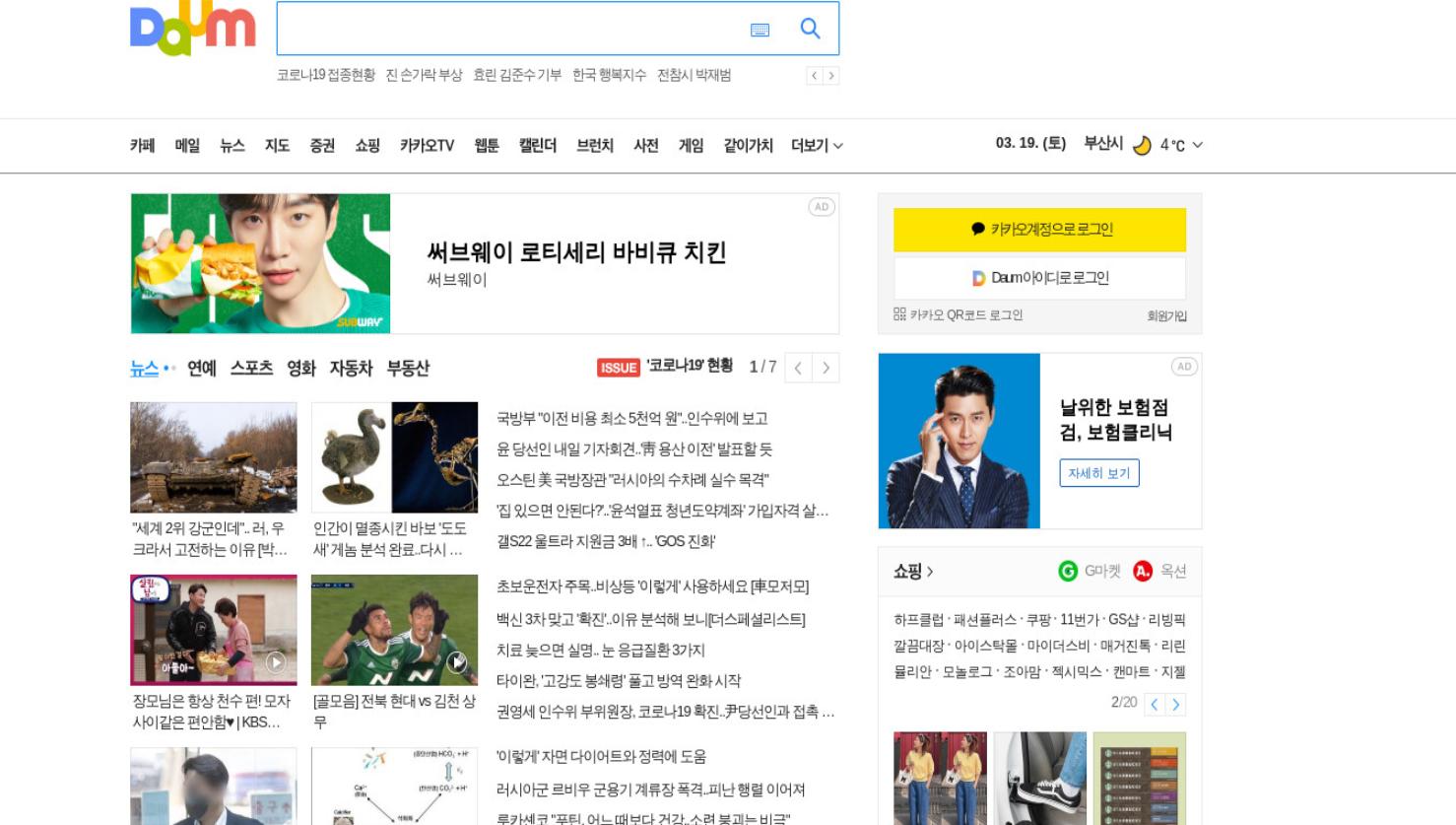
Task: Go to previous issue headline
Action: 798,368
